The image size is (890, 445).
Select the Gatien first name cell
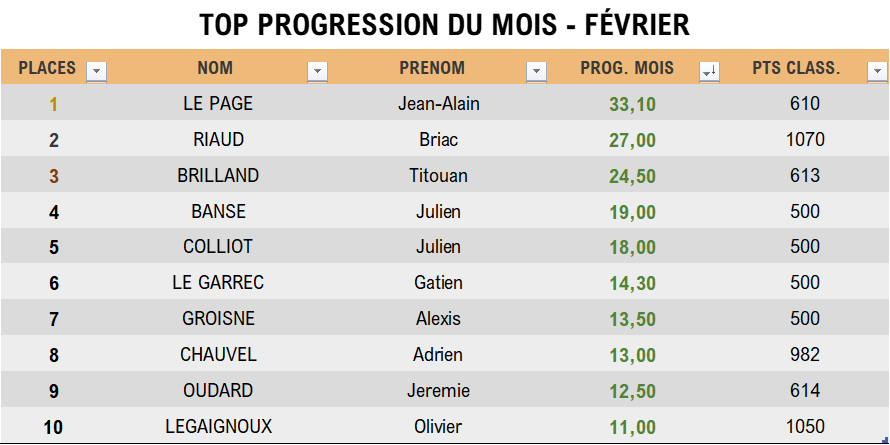[438, 282]
